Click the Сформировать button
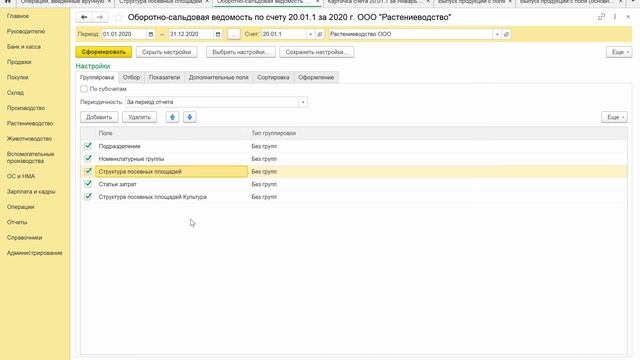 click(104, 52)
